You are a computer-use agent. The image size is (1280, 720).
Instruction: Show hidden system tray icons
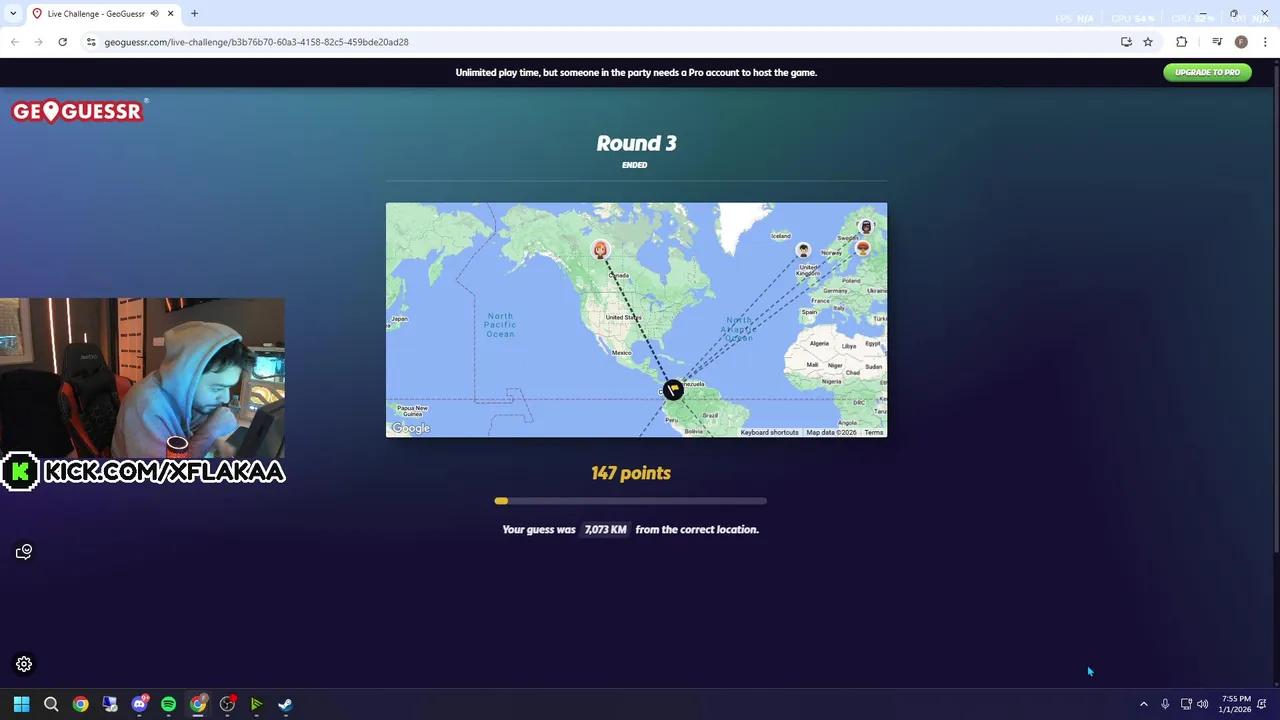1143,704
